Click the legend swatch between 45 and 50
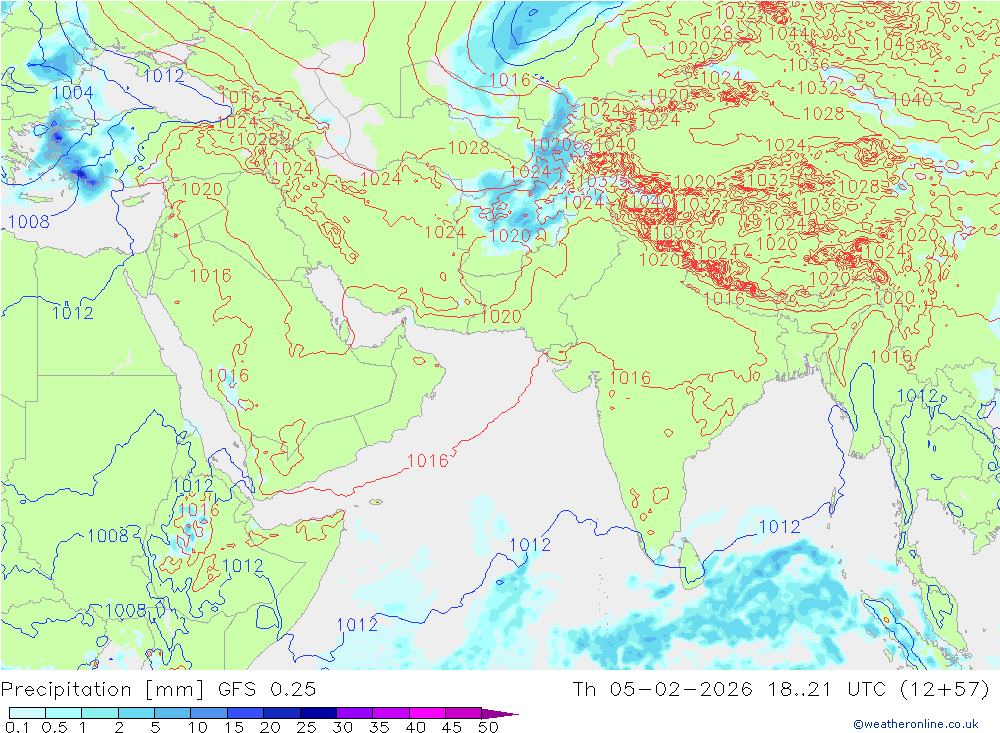The width and height of the screenshot is (1000, 733). pos(464,713)
